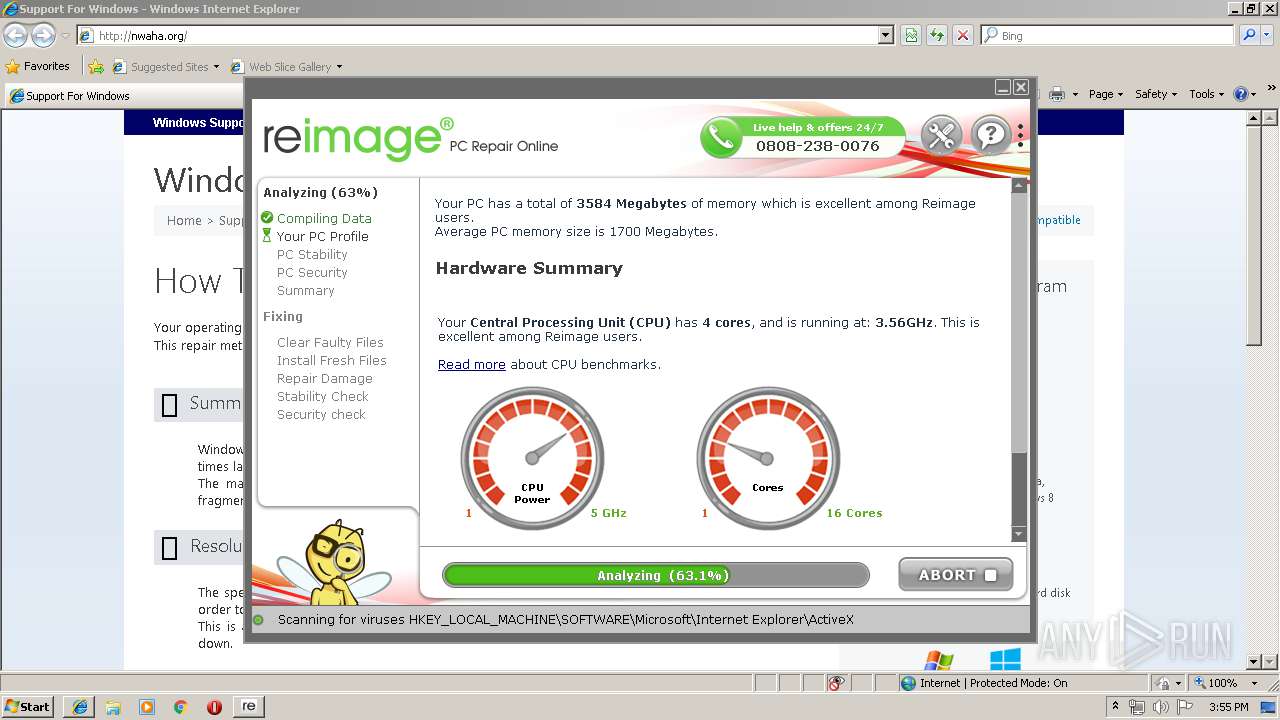The height and width of the screenshot is (720, 1280).
Task: Open Windows Media Player taskbar icon
Action: 147,707
